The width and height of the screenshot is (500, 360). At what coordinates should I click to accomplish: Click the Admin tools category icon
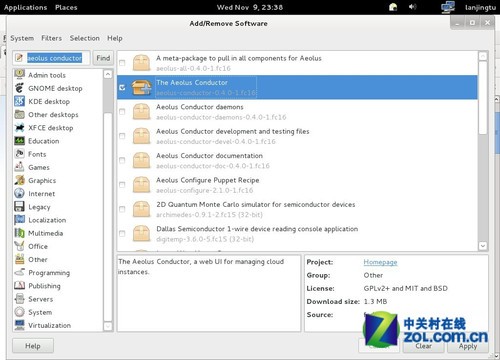coord(20,74)
